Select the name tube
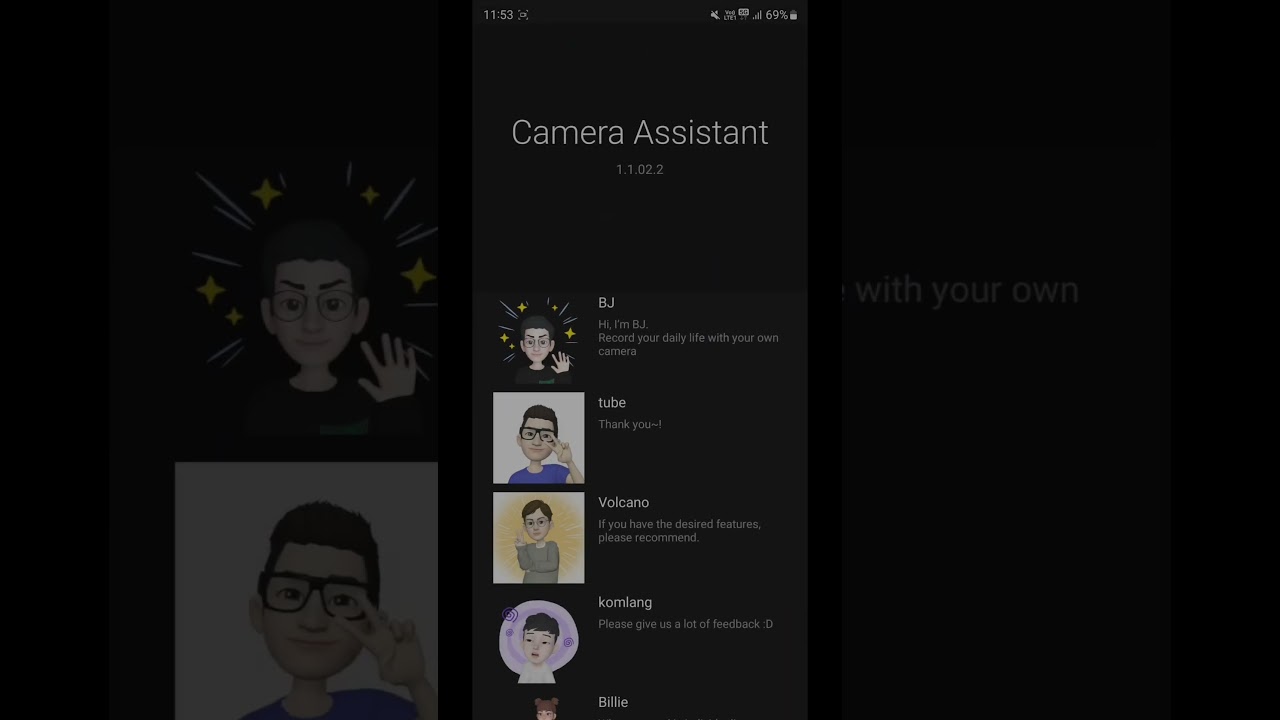 (612, 403)
